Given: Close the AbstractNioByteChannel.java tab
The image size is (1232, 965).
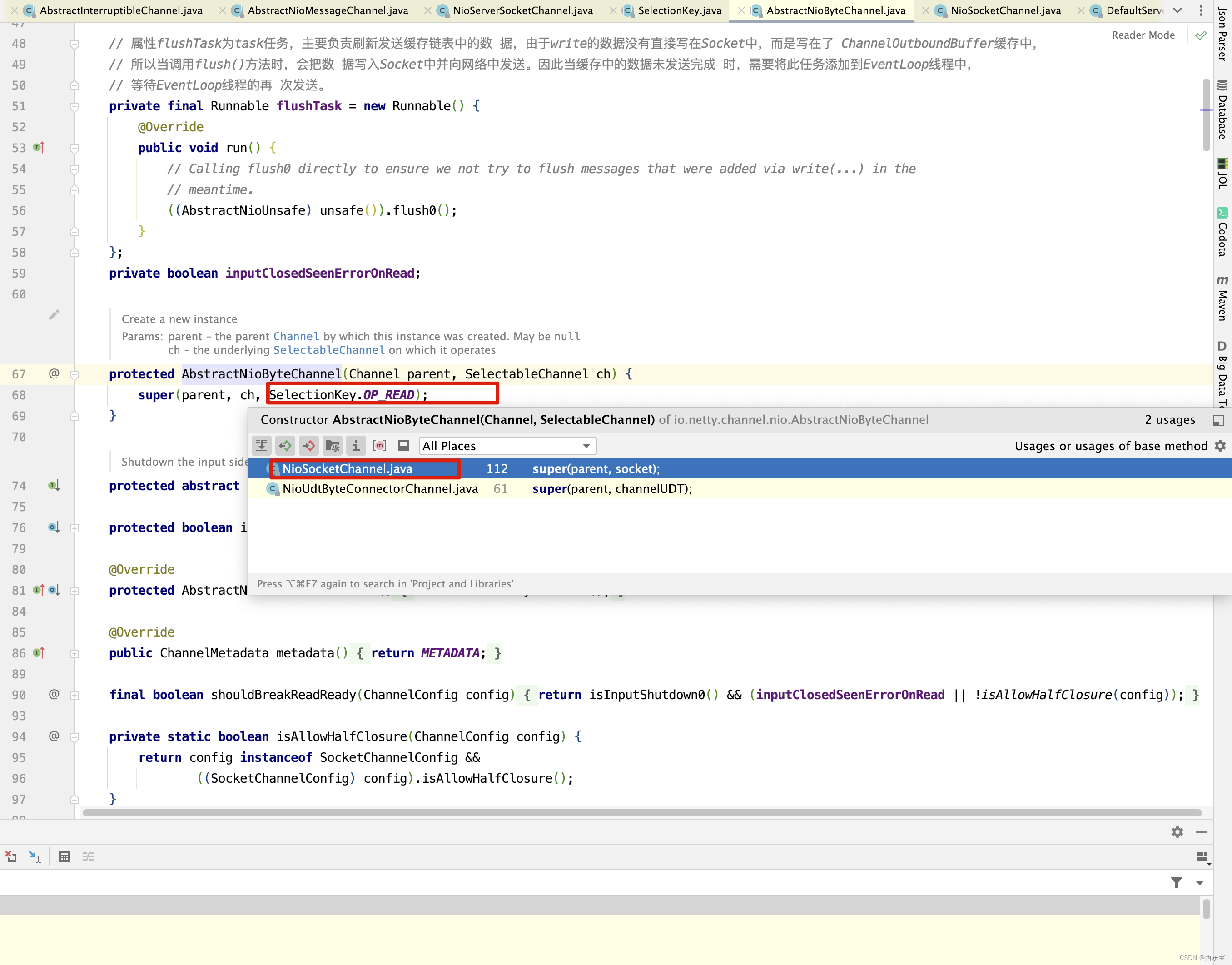Looking at the screenshot, I should [x=740, y=11].
